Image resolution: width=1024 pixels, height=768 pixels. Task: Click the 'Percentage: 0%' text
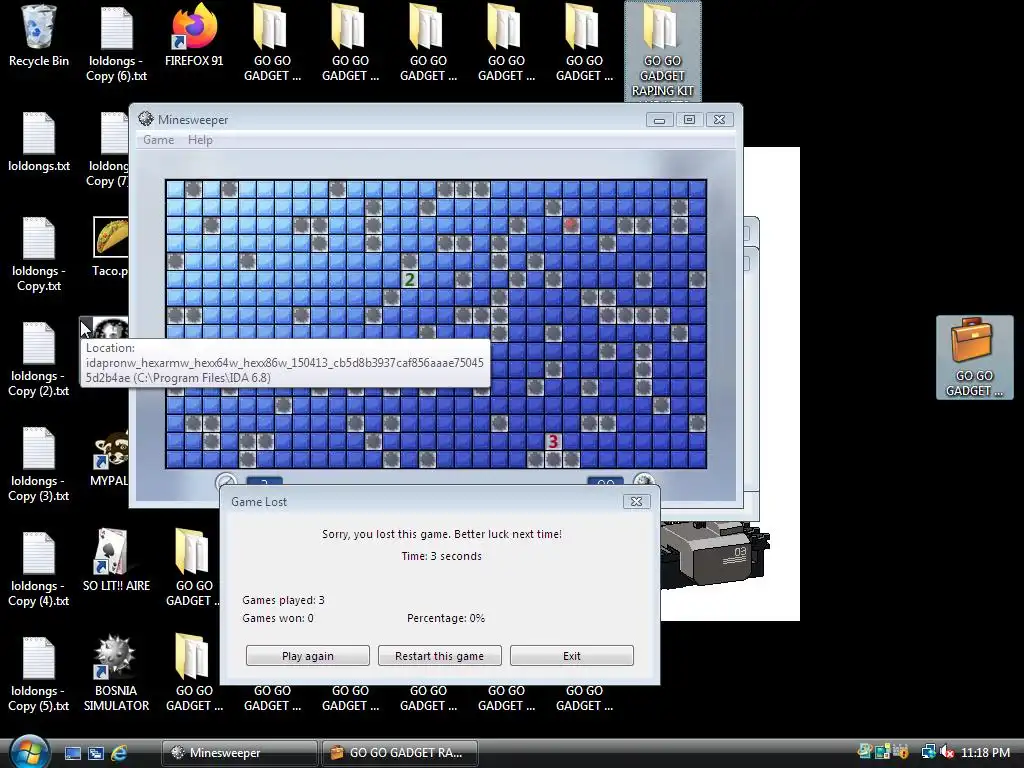click(x=446, y=618)
